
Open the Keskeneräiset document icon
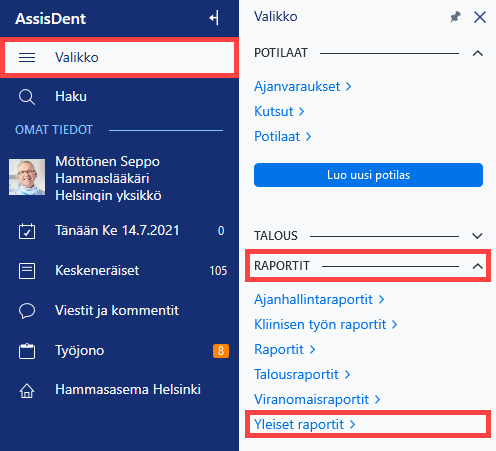pyautogui.click(x=27, y=271)
